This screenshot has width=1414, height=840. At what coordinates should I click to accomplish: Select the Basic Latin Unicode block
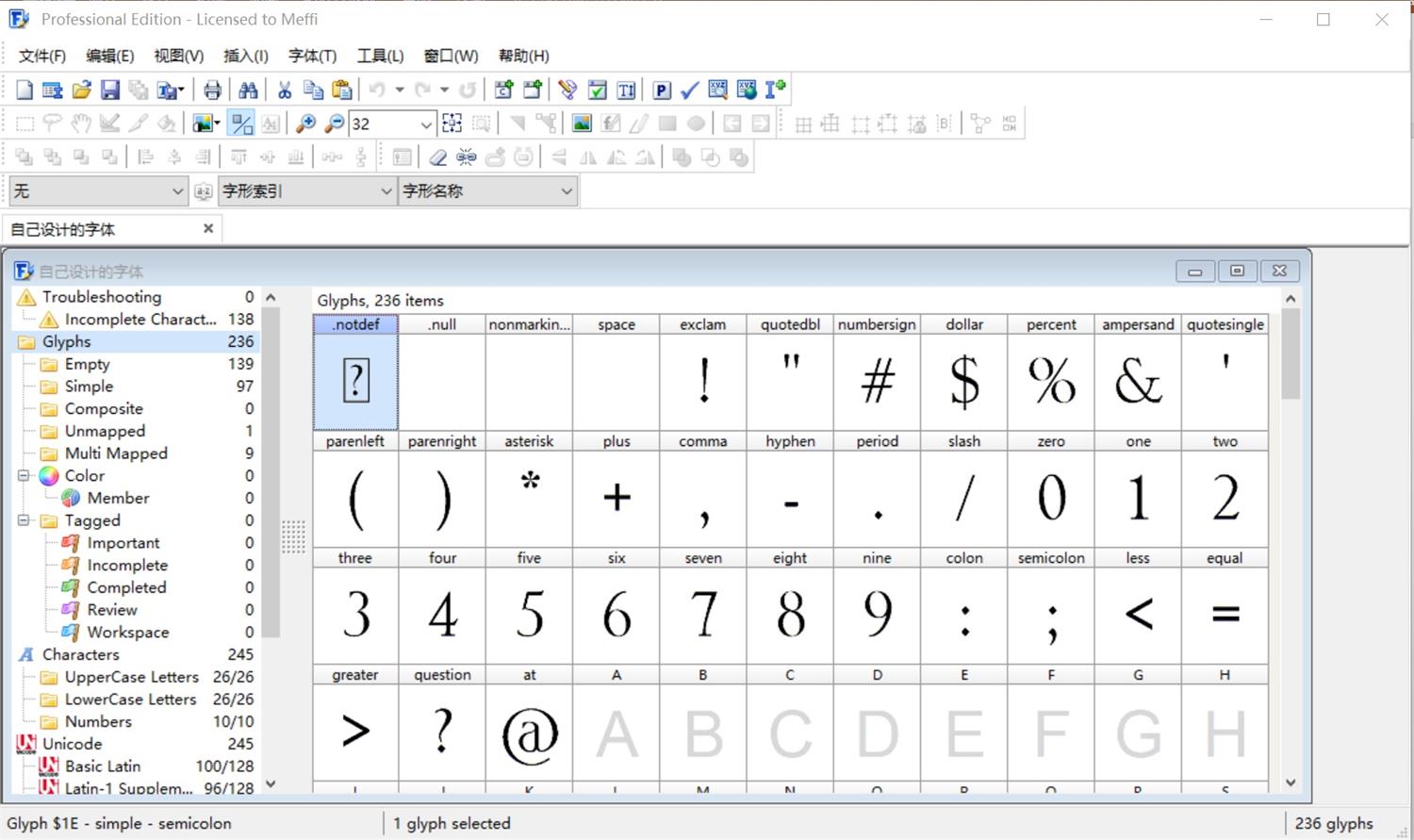[103, 766]
